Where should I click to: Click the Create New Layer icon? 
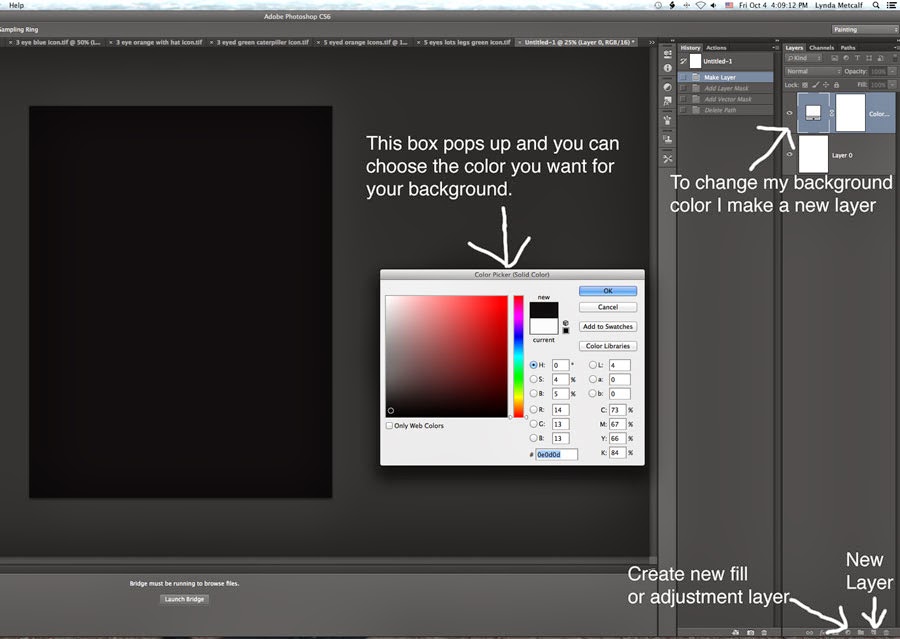coord(874,632)
